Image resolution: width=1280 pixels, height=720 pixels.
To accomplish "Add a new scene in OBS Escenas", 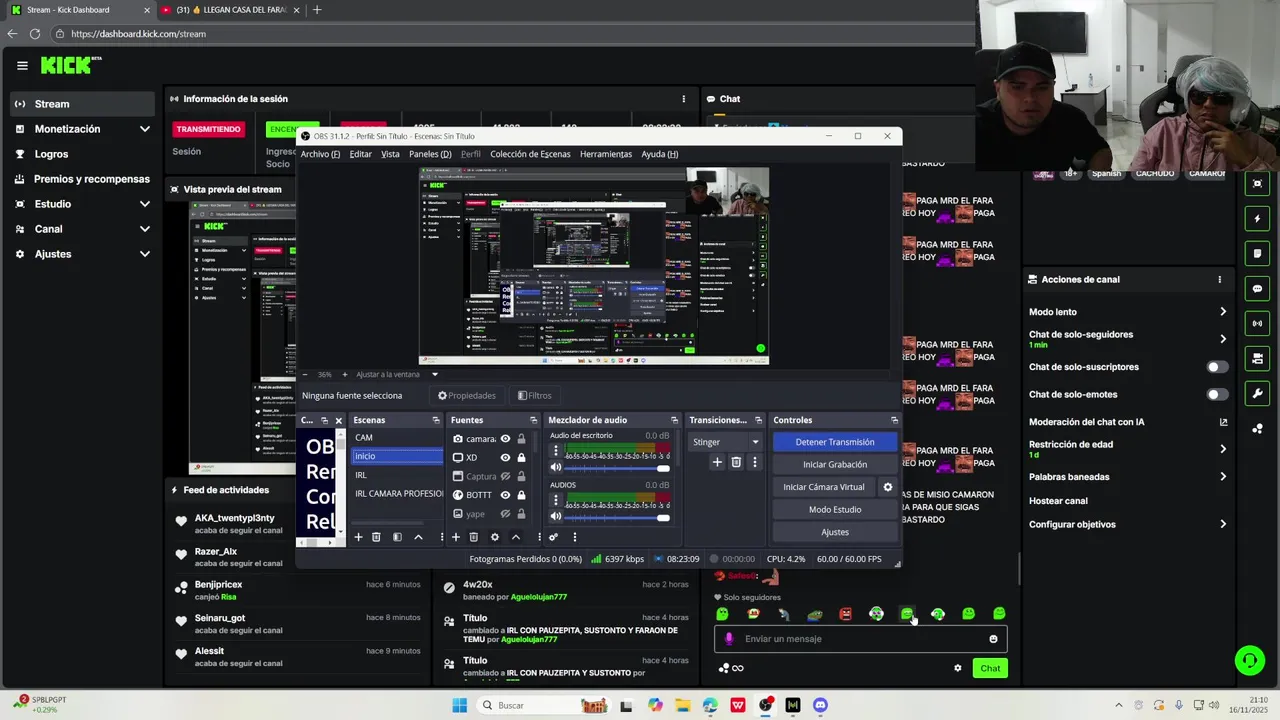I will 358,537.
